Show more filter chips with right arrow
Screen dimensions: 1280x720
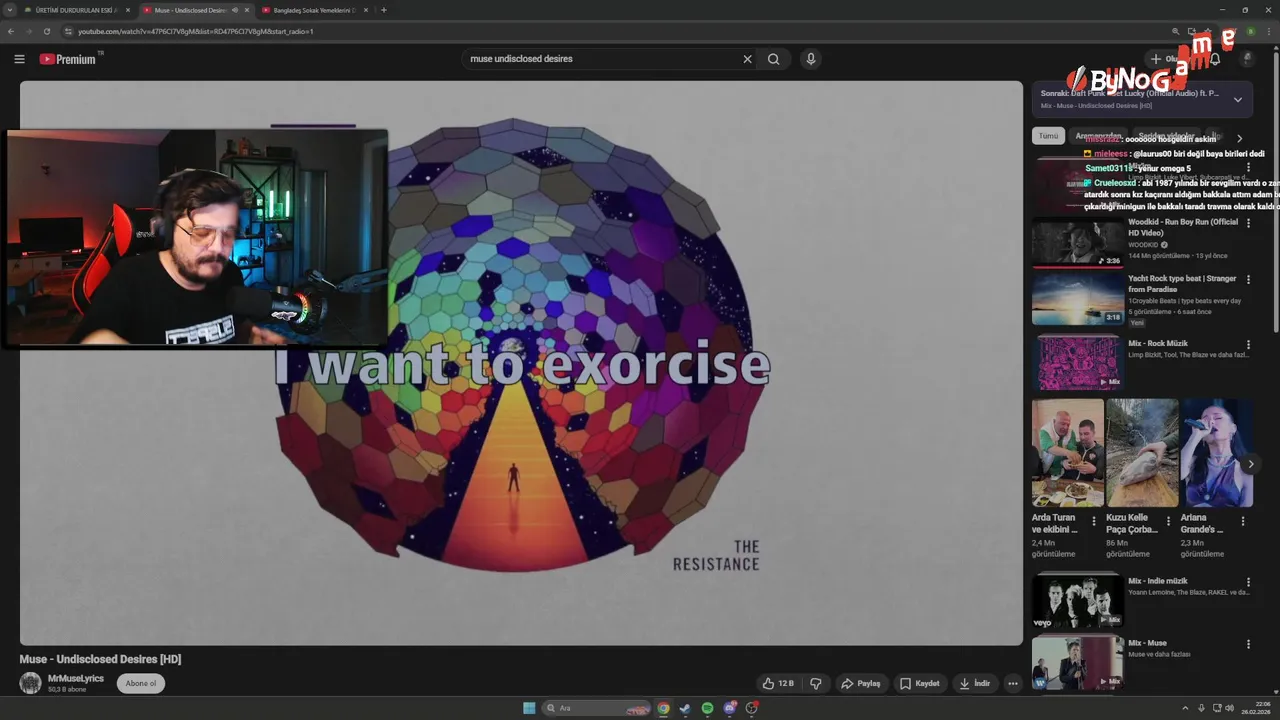point(1239,139)
